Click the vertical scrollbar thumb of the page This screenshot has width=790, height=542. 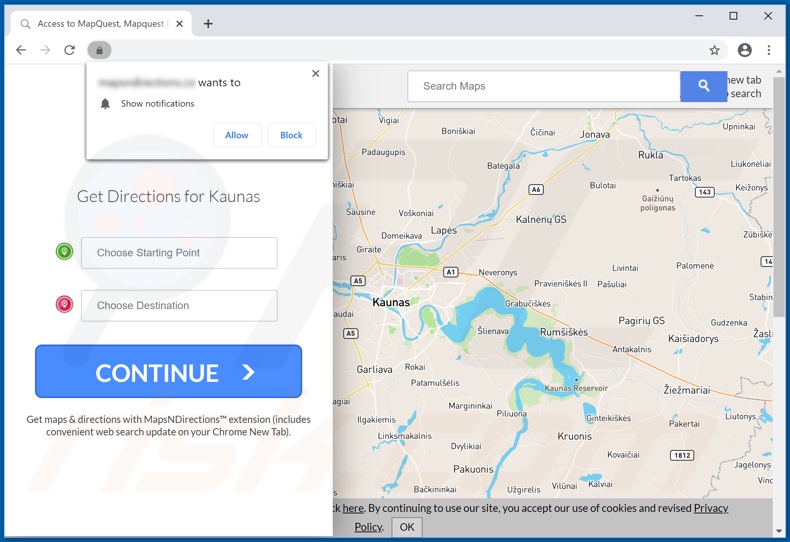pyautogui.click(x=779, y=197)
